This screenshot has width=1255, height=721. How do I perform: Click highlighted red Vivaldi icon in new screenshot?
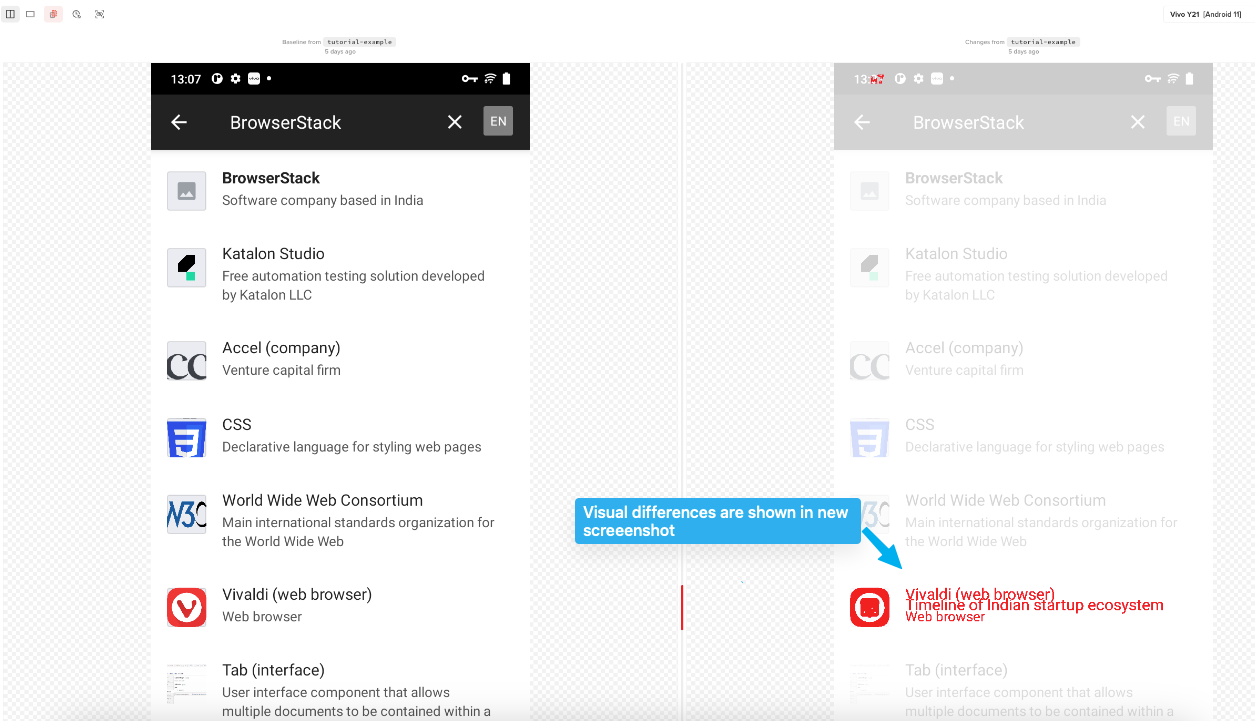870,607
